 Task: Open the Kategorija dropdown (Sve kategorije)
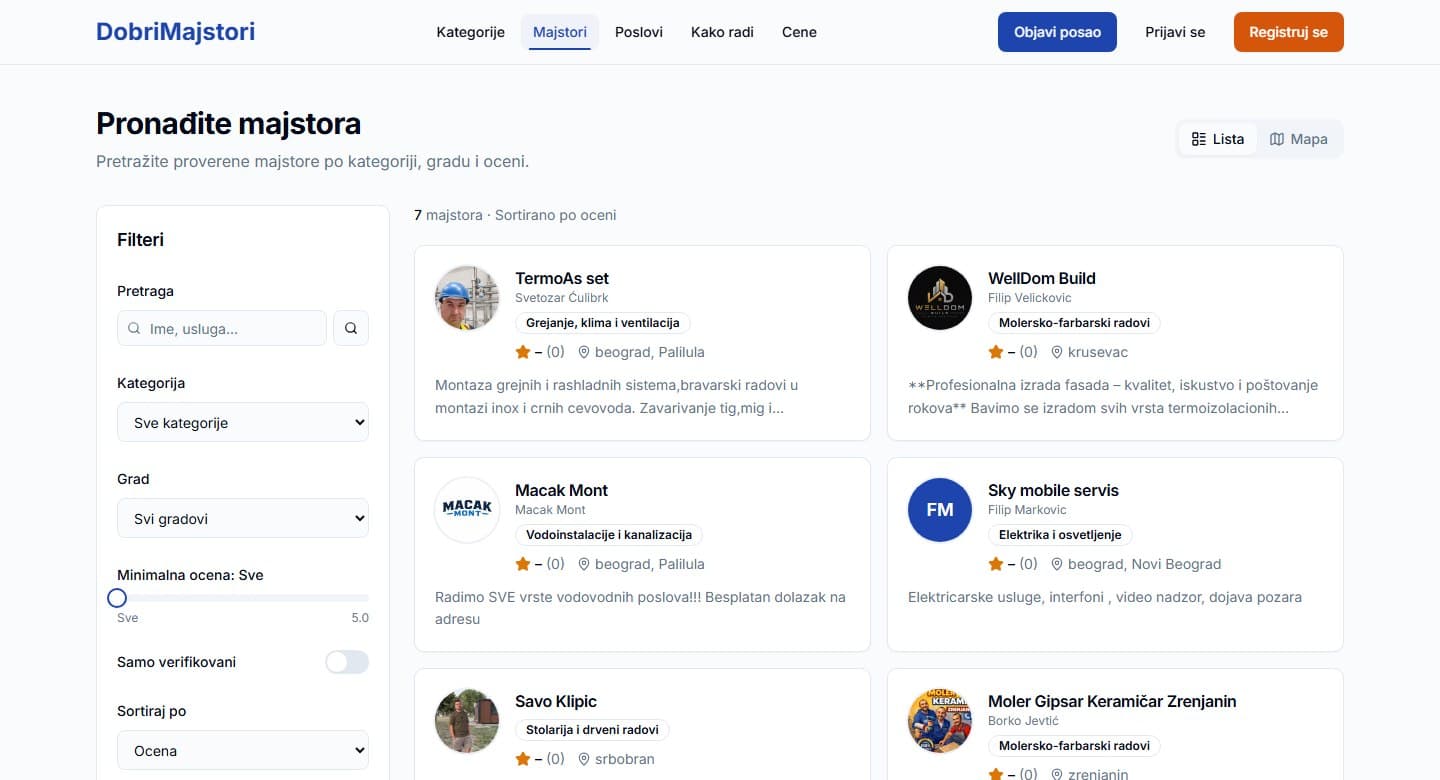click(243, 422)
